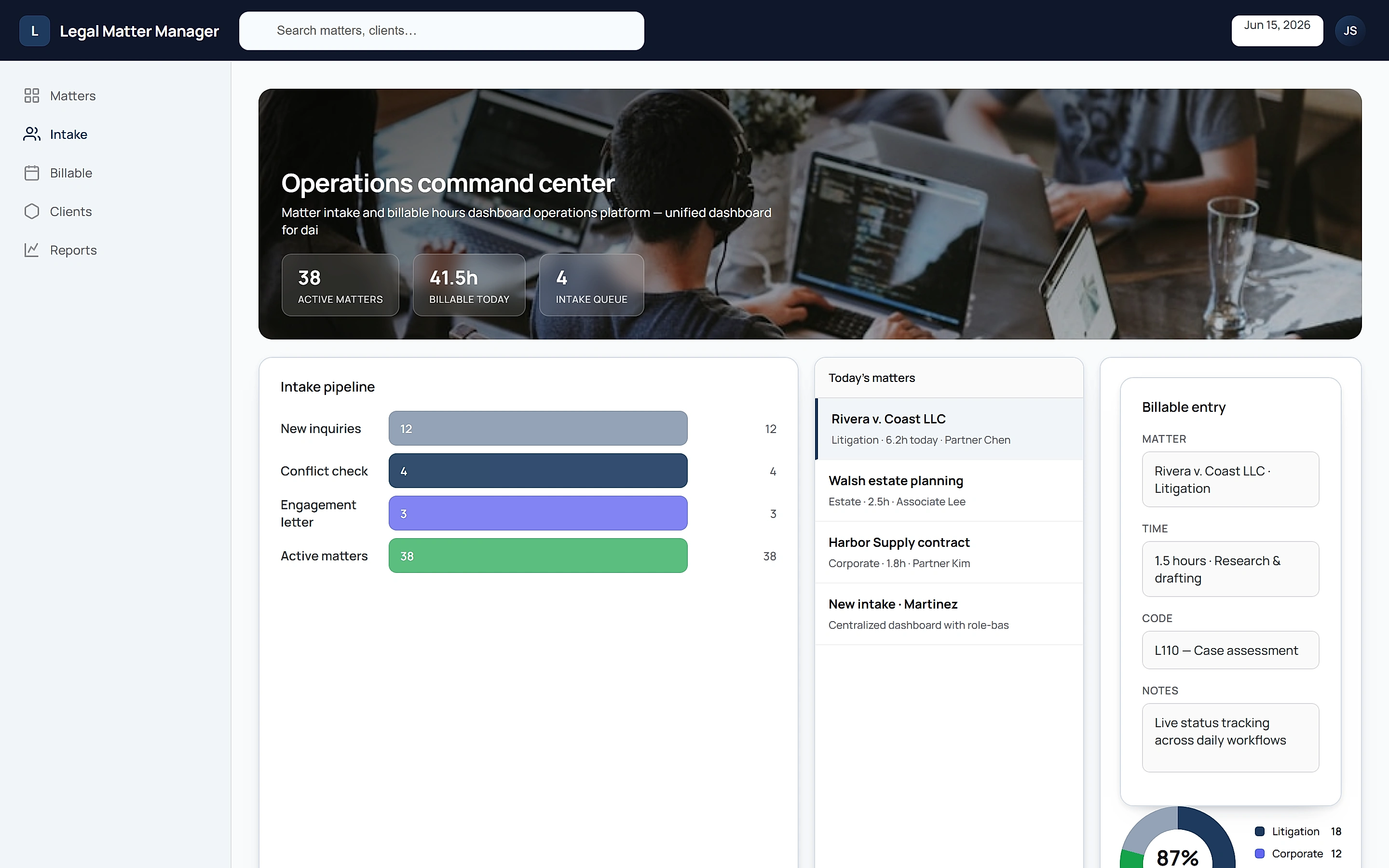Select the 4 Intake Queue stat card
Image resolution: width=1389 pixels, height=868 pixels.
coord(591,285)
